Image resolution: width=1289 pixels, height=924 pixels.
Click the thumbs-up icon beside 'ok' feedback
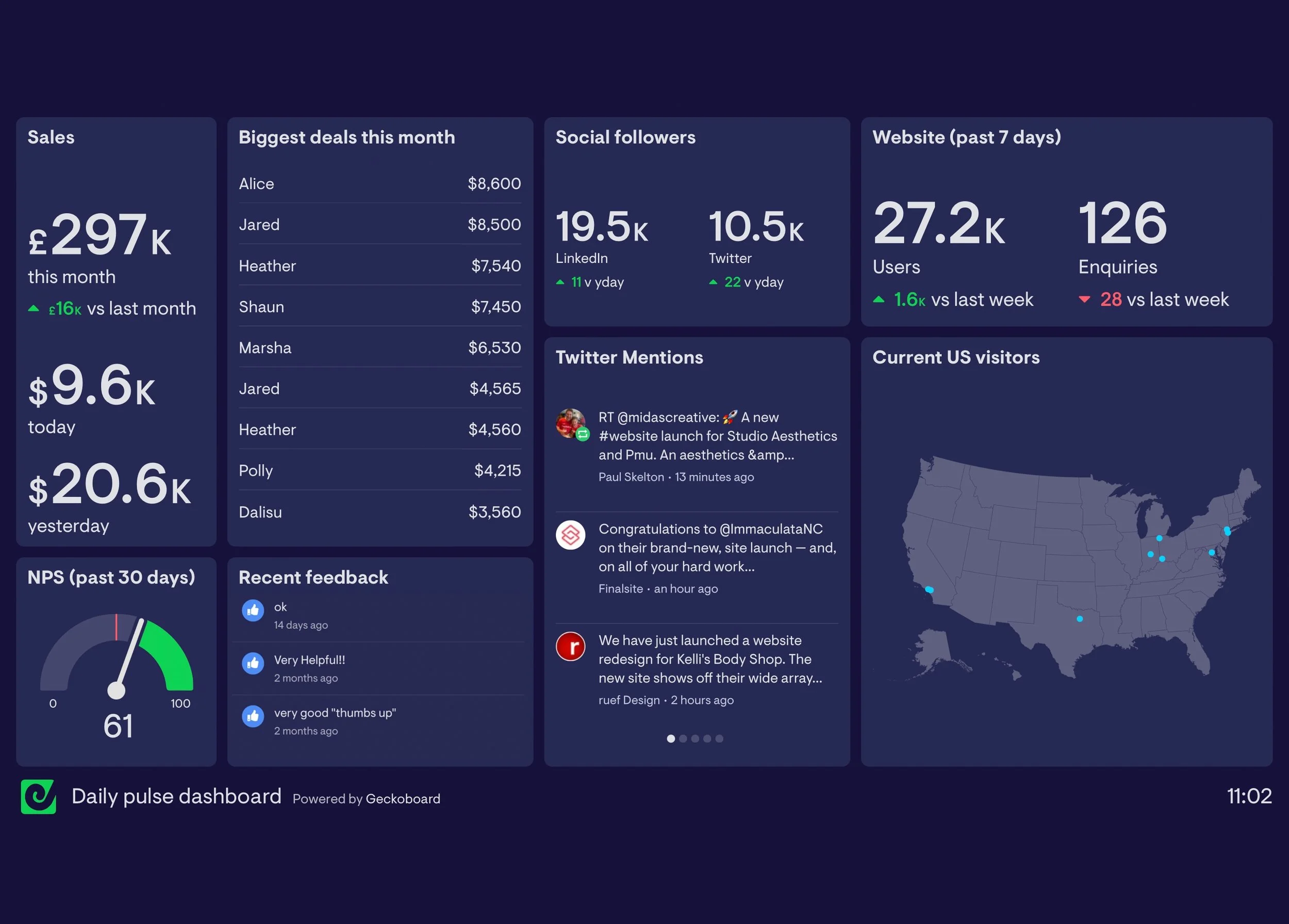[x=253, y=611]
